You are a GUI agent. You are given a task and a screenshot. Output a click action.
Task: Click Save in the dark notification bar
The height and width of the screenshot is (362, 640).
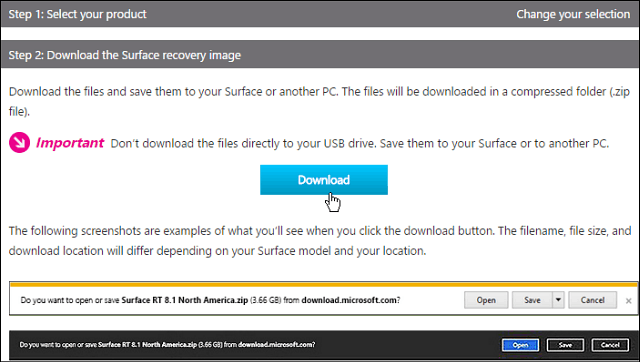tap(565, 345)
